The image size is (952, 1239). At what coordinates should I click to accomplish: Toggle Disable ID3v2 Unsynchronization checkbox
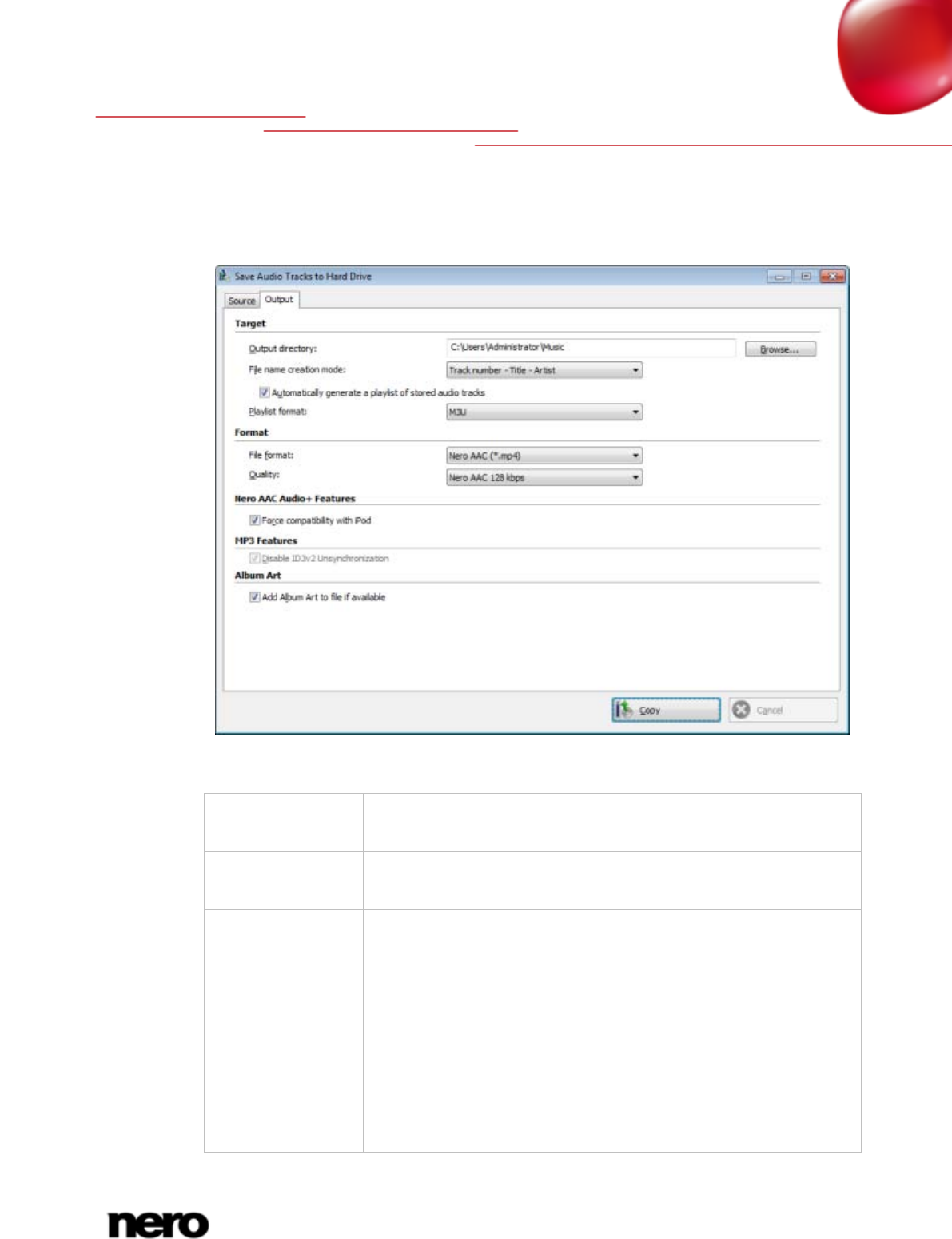254,558
